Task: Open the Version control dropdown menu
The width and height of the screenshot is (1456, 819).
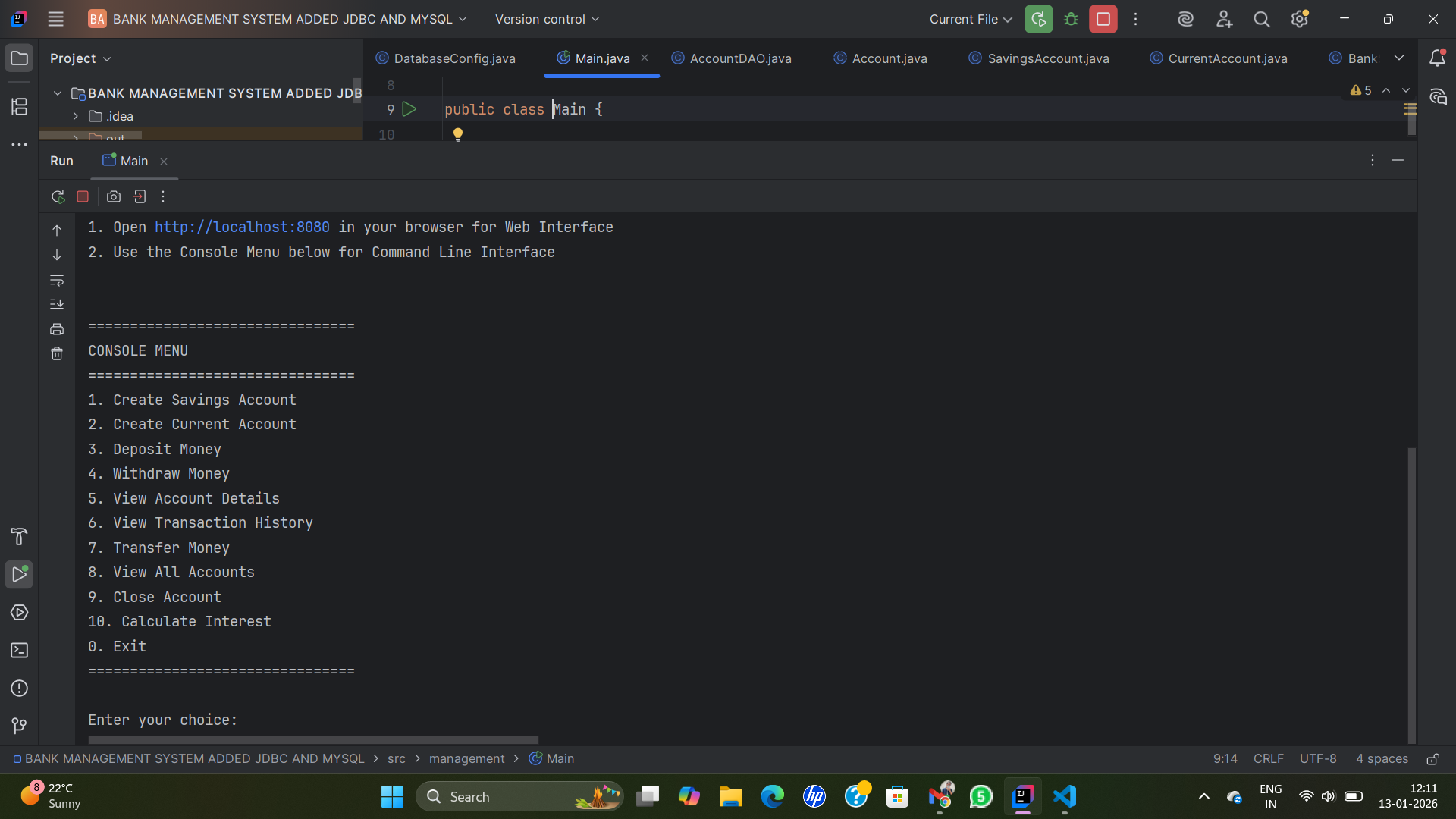Action: 547,19
